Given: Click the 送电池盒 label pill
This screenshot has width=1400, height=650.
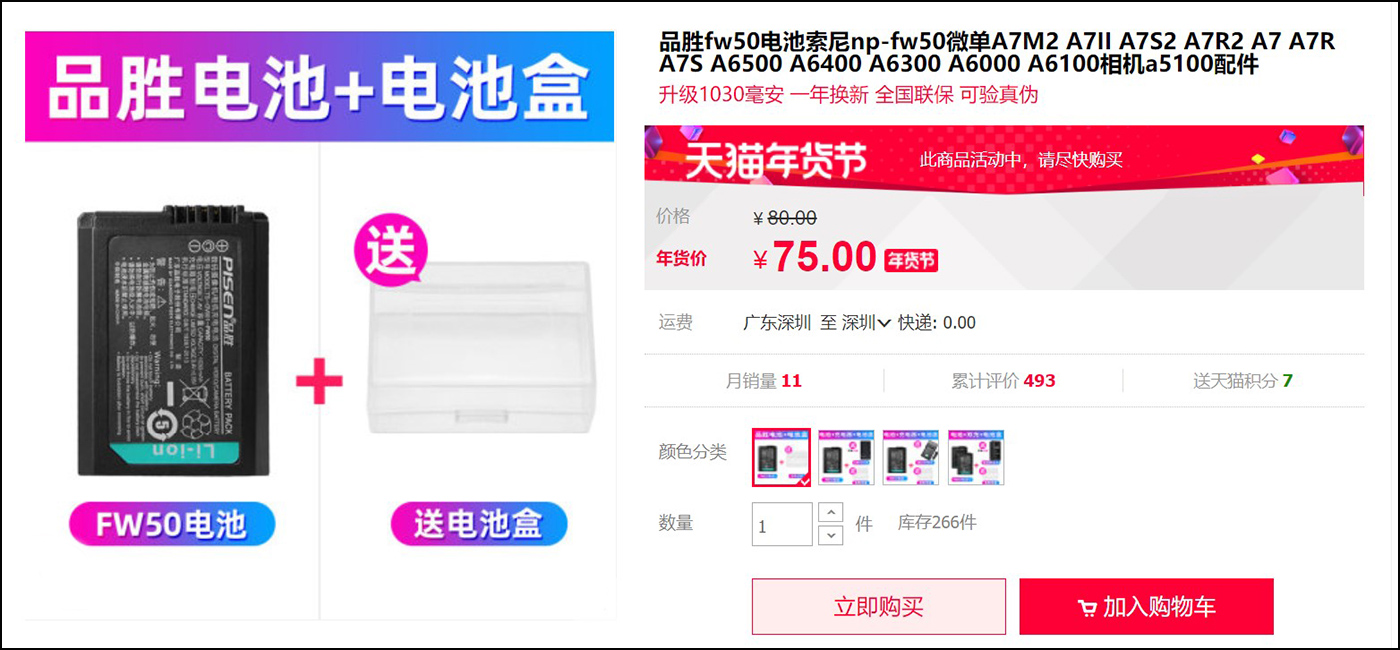Looking at the screenshot, I should [x=479, y=524].
